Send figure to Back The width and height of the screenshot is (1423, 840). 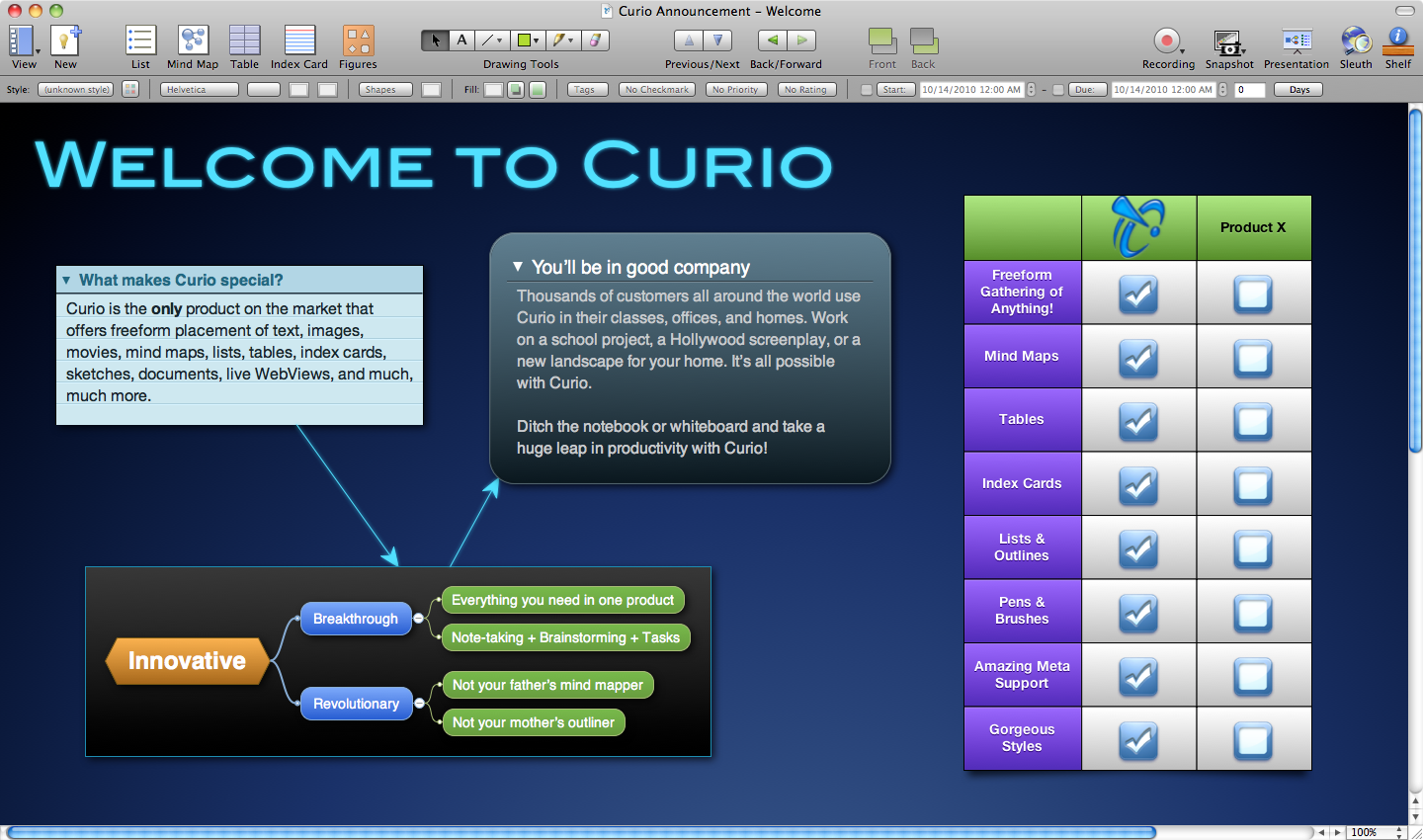[923, 47]
